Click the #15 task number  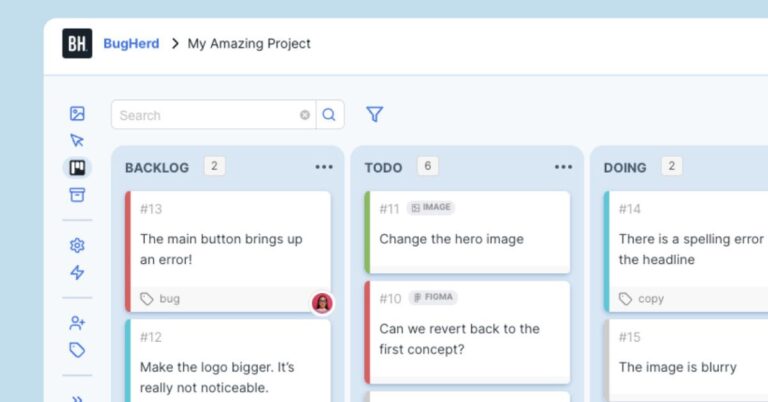pyautogui.click(x=629, y=337)
